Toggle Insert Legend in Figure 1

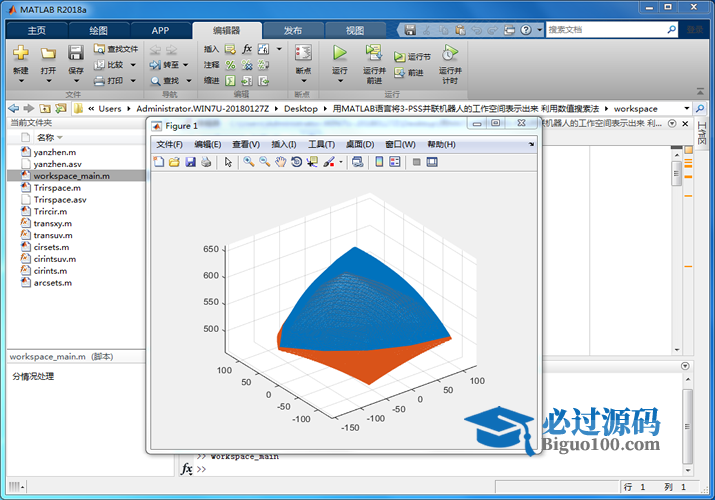(395, 162)
